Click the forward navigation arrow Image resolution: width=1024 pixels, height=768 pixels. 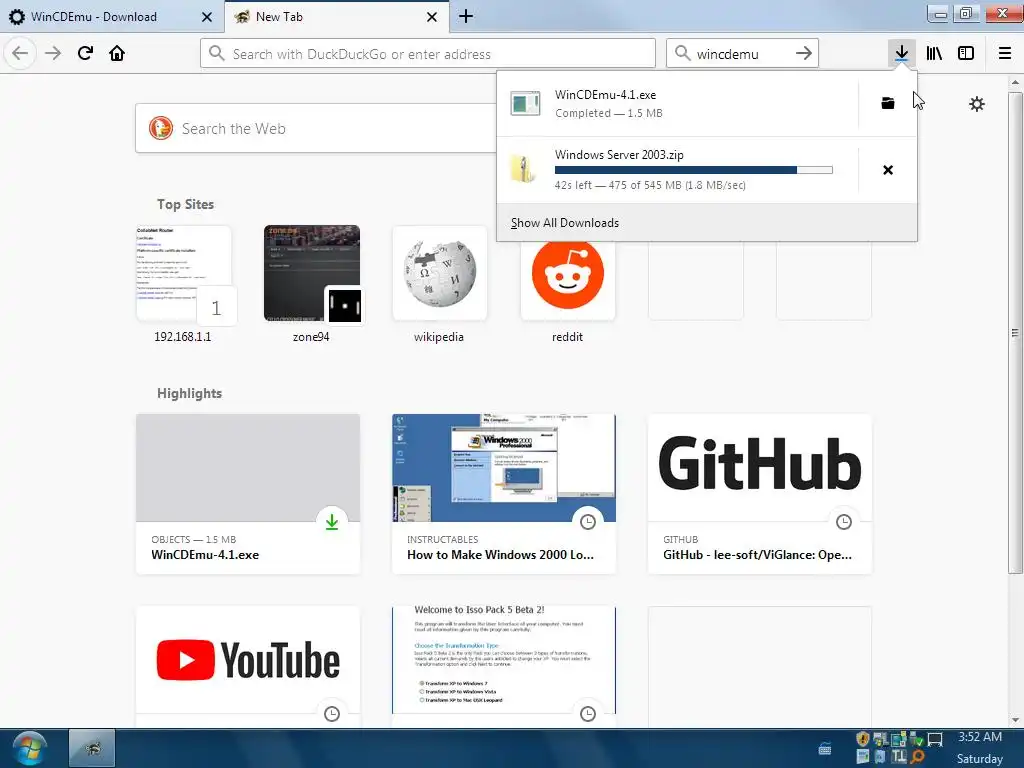[53, 53]
